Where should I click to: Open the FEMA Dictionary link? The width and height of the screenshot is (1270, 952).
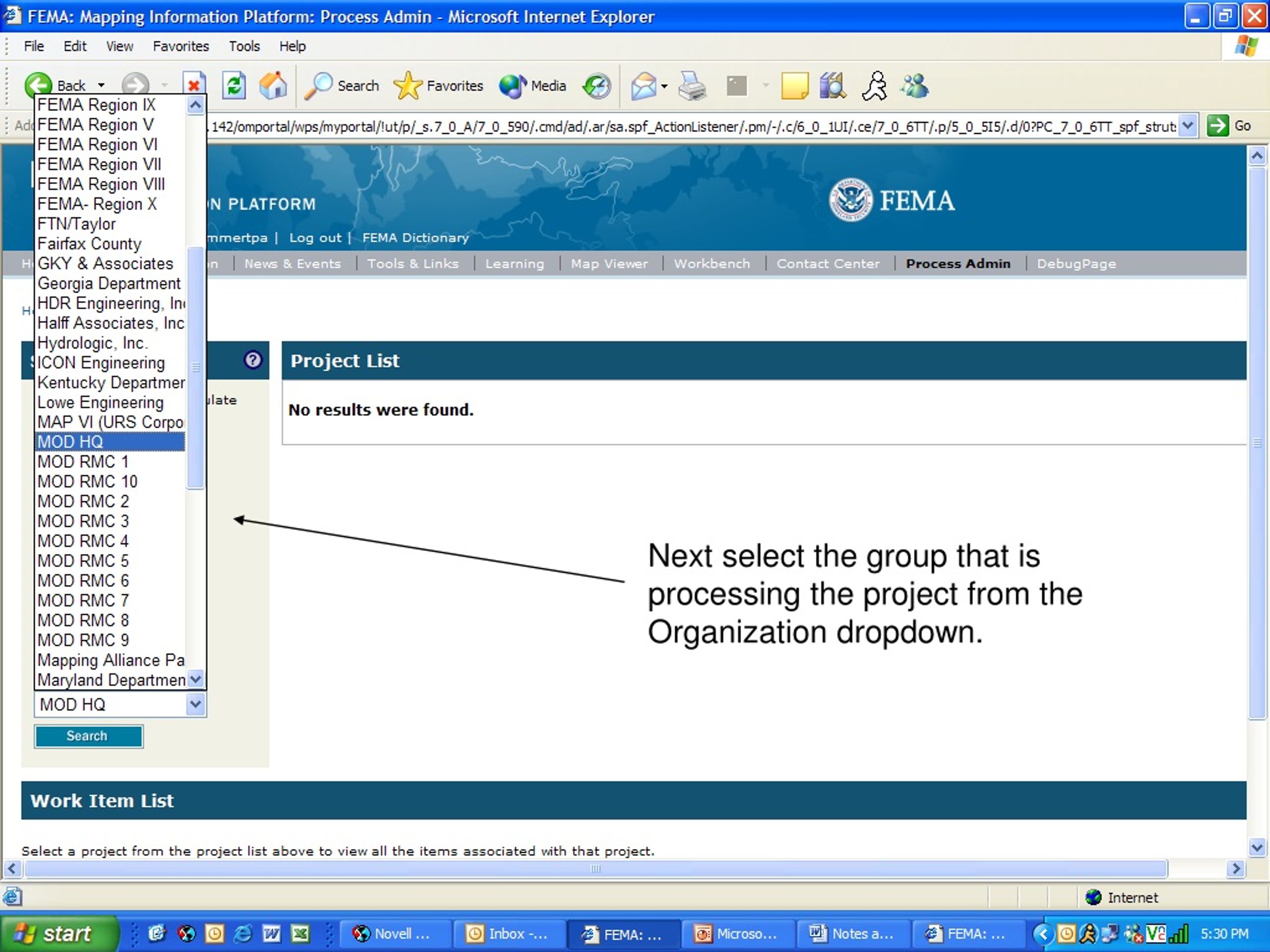click(416, 238)
